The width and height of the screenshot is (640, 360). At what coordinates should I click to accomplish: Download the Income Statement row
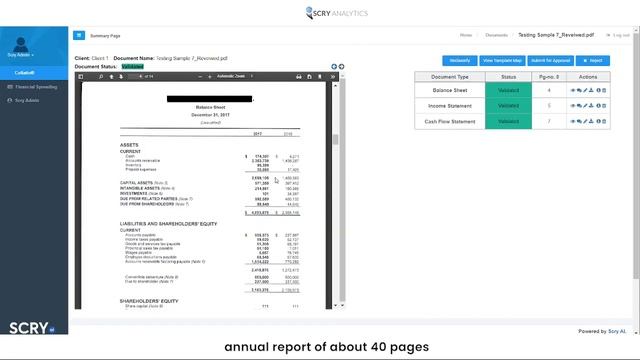click(591, 106)
